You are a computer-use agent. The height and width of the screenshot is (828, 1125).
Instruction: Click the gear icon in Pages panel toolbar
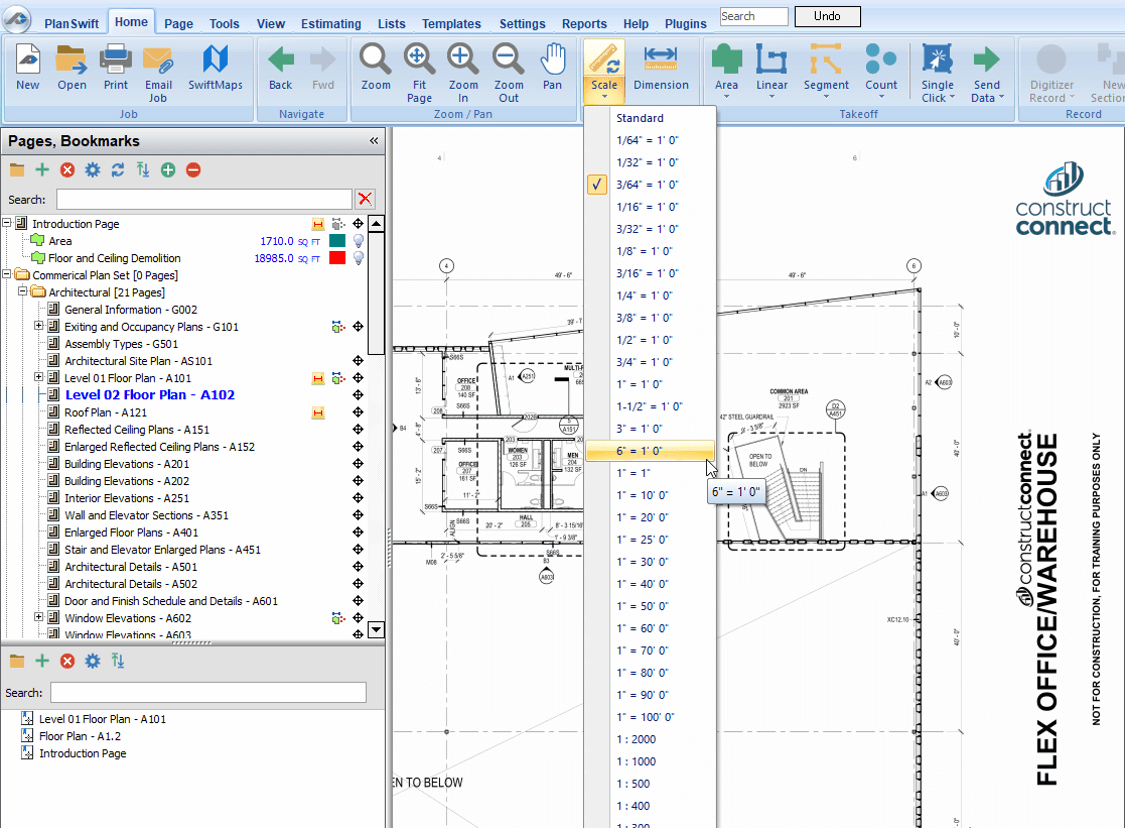point(93,170)
